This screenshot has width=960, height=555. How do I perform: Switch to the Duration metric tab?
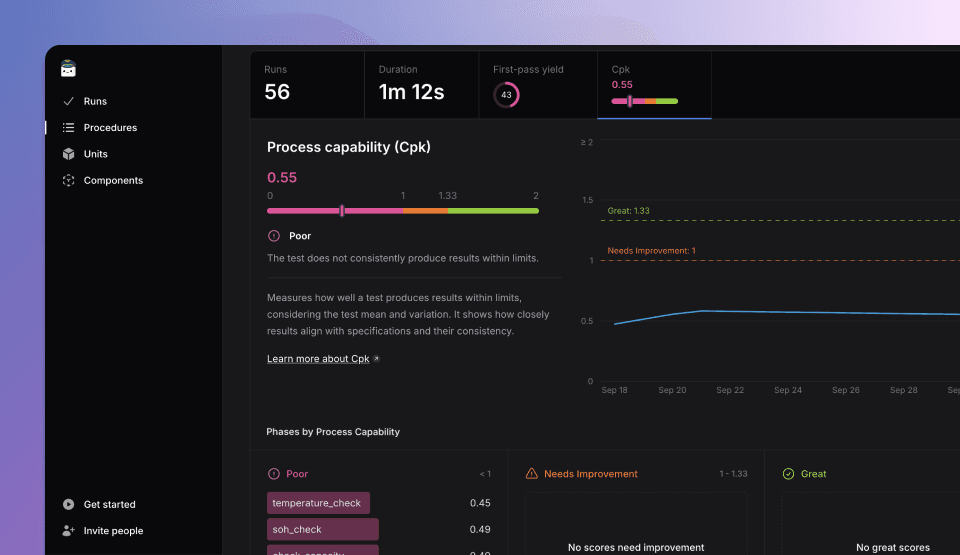(421, 85)
